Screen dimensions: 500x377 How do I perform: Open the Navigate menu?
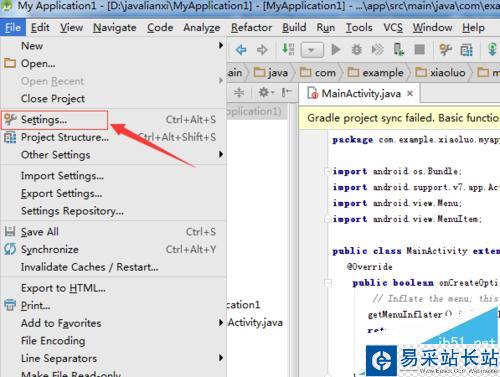pyautogui.click(x=115, y=28)
